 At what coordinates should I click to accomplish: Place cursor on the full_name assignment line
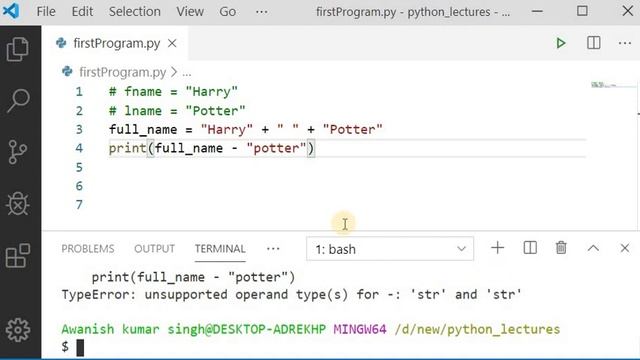(x=246, y=129)
